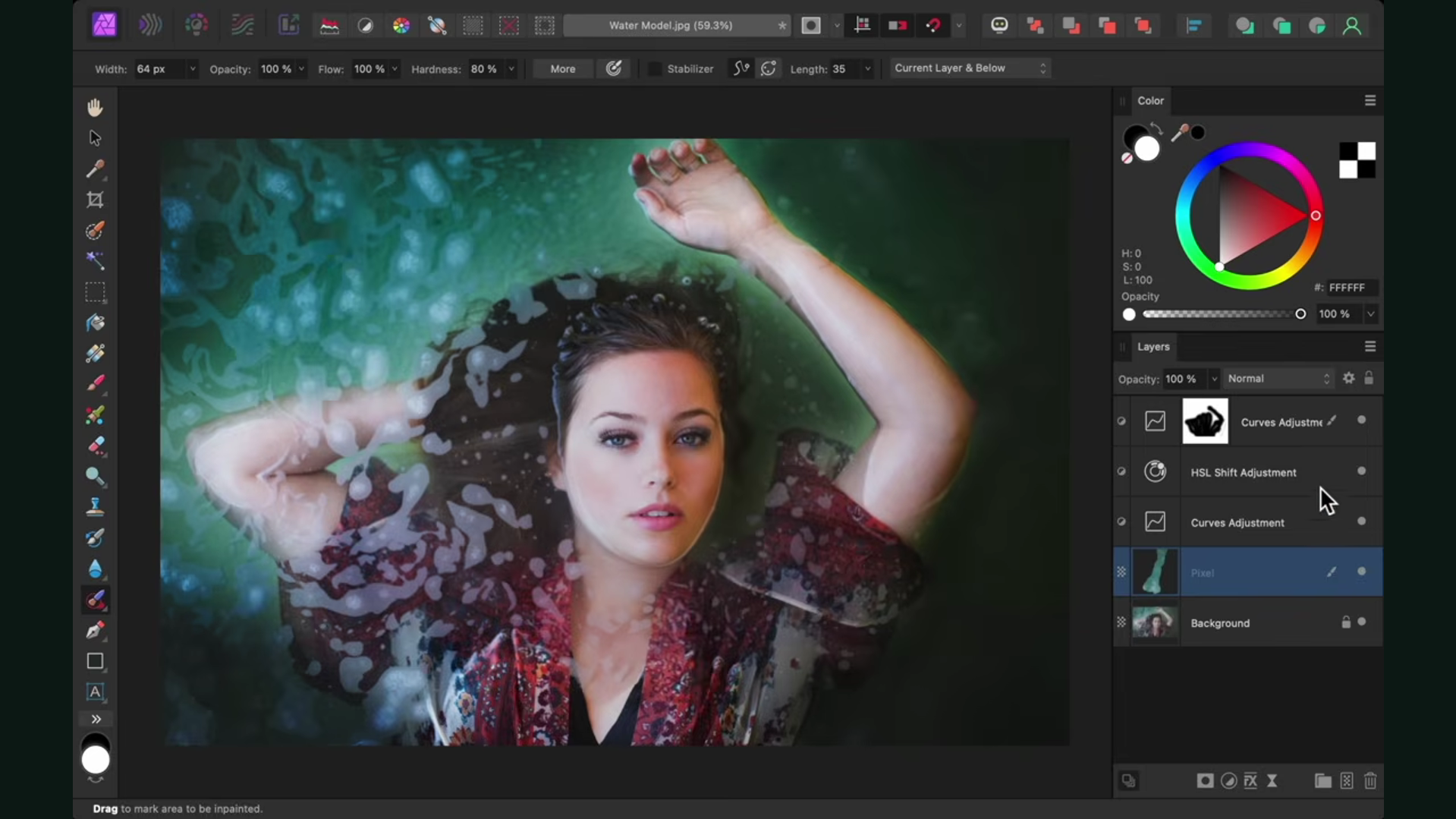The width and height of the screenshot is (1456, 819).
Task: Adjust the color Opacity slider handle
Action: point(1300,313)
